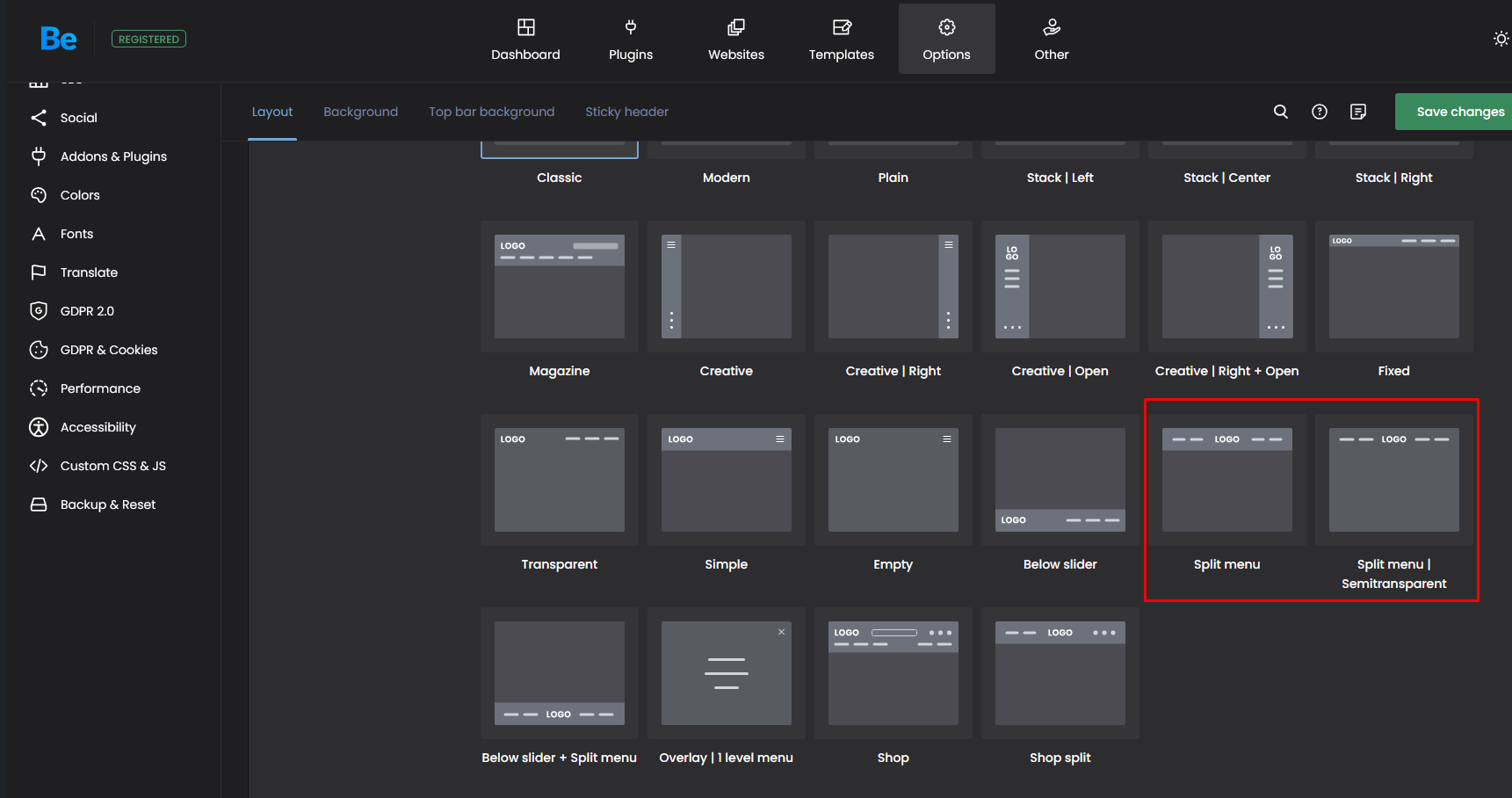This screenshot has height=798, width=1512.
Task: Select the Below slider header layout thumbnail
Action: (x=1060, y=480)
